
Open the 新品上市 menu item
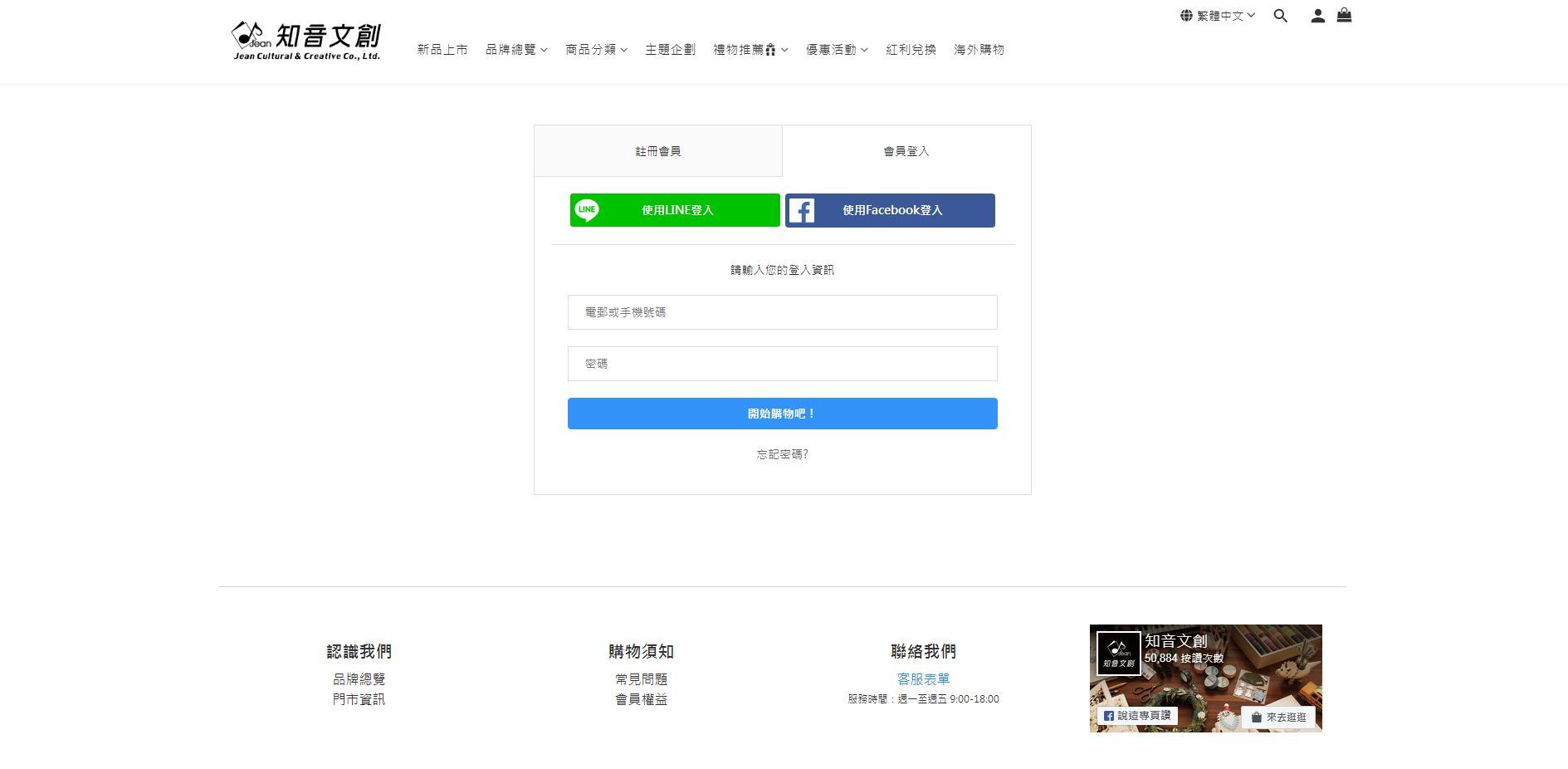[x=442, y=50]
